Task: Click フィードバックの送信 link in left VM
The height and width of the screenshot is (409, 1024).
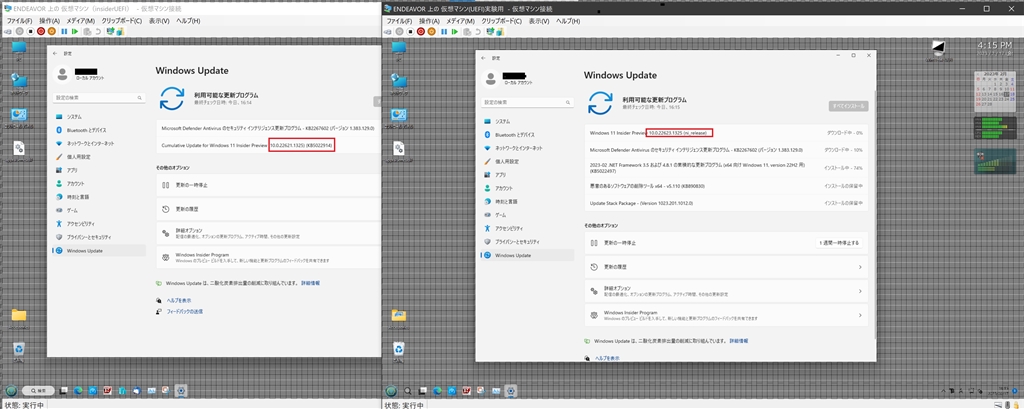Action: tap(184, 312)
